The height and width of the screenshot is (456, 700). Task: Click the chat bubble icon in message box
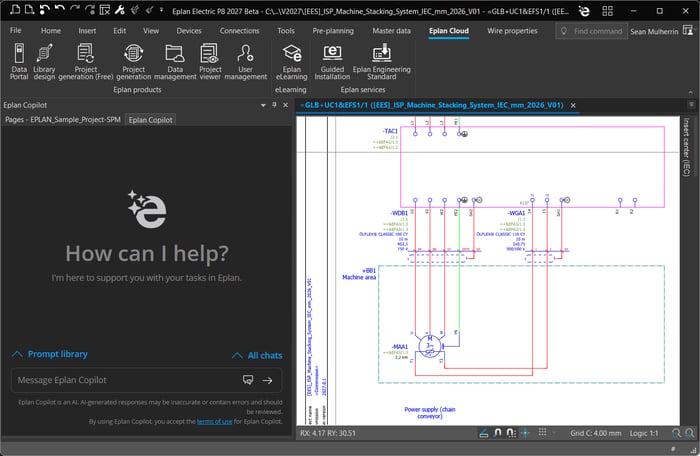click(248, 380)
